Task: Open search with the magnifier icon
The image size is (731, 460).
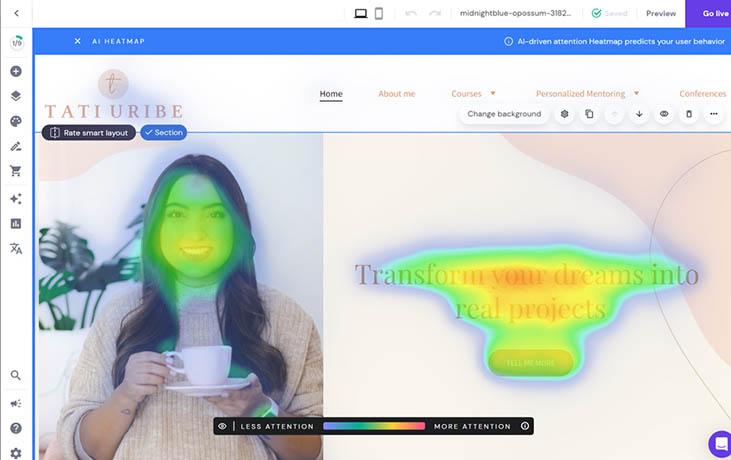Action: [16, 375]
